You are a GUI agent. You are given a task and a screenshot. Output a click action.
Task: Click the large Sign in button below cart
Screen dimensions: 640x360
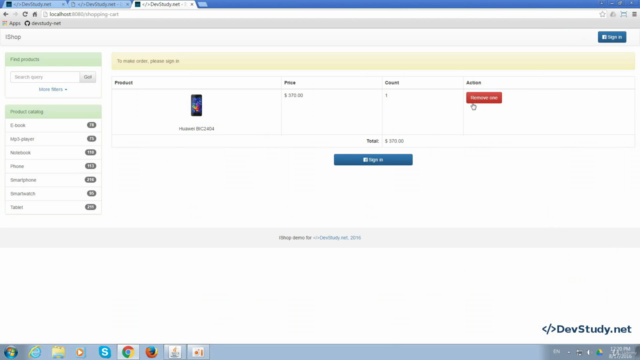373,160
